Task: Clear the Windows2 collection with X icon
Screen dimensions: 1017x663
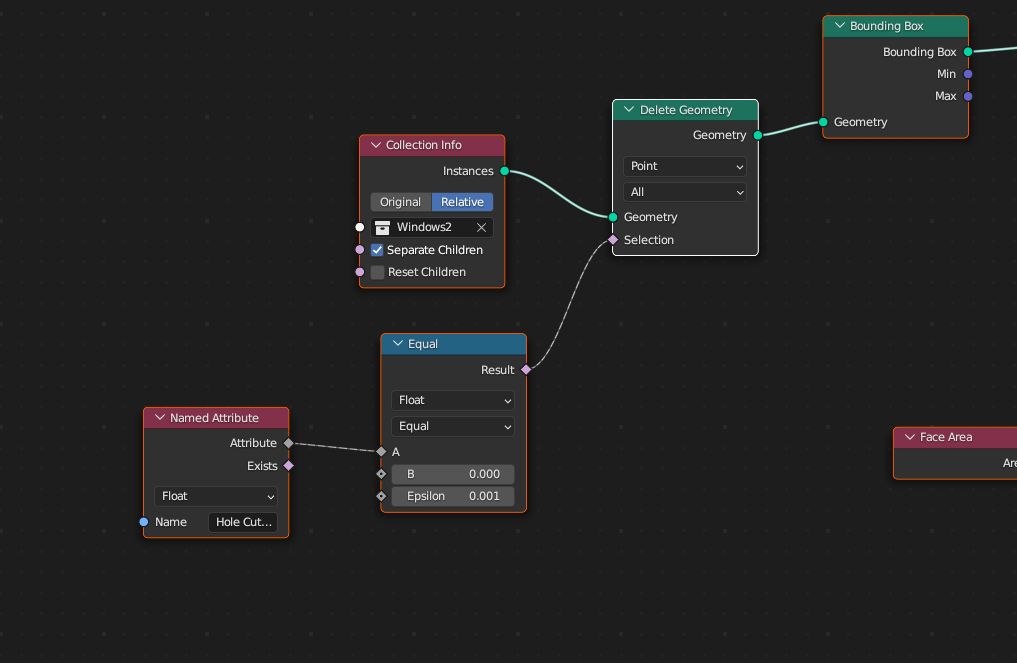Action: pyautogui.click(x=481, y=227)
